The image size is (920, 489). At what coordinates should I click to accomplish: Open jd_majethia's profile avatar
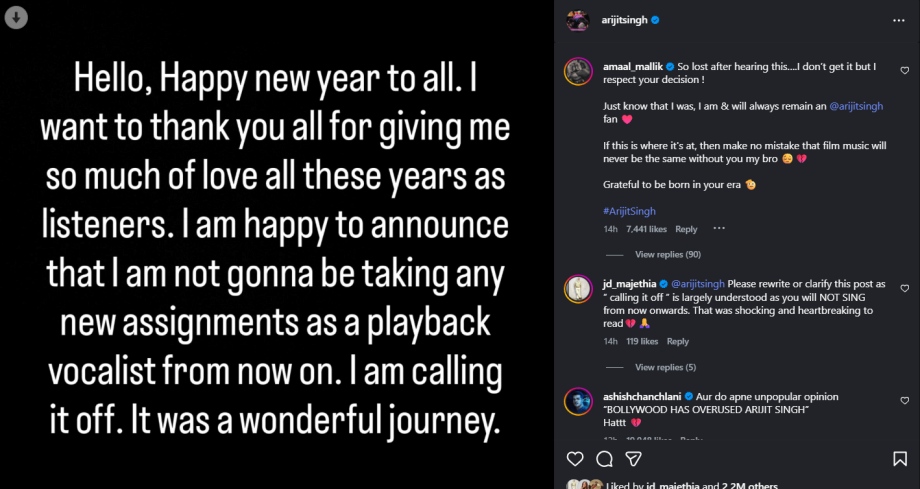[x=578, y=288]
